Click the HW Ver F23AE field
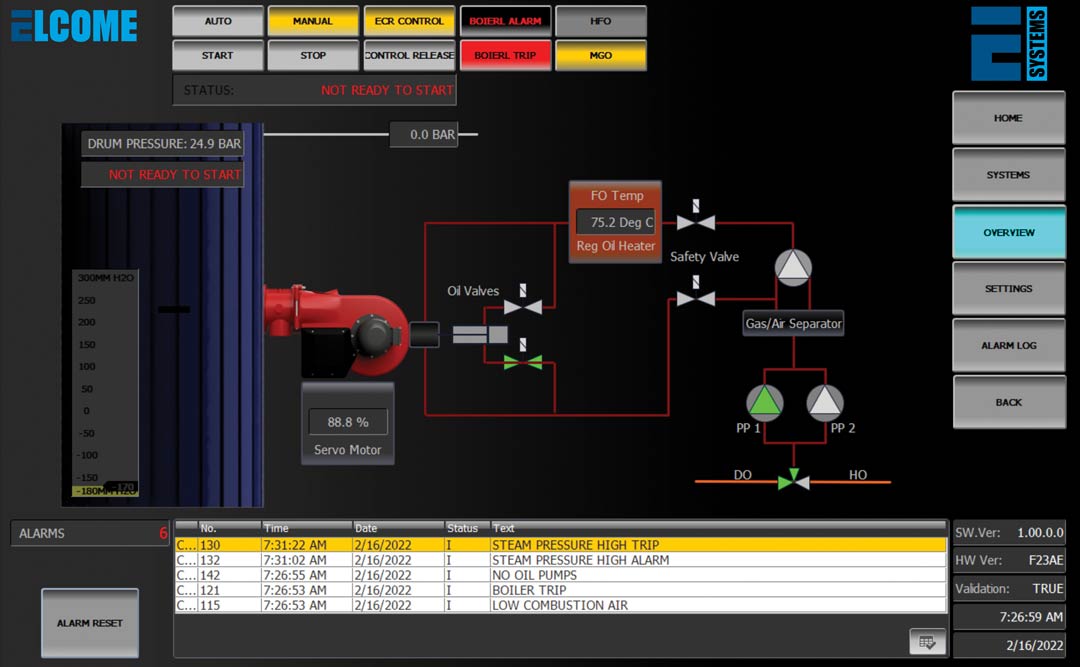The width and height of the screenshot is (1080, 667). [x=1009, y=560]
